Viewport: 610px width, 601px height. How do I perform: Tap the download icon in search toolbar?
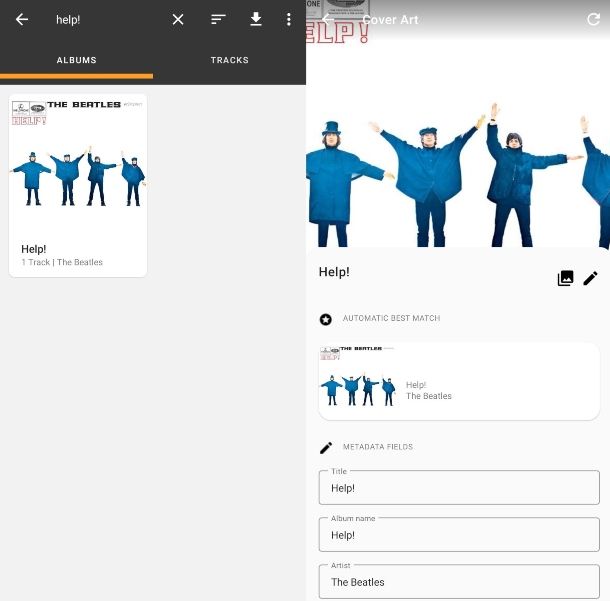[x=256, y=19]
